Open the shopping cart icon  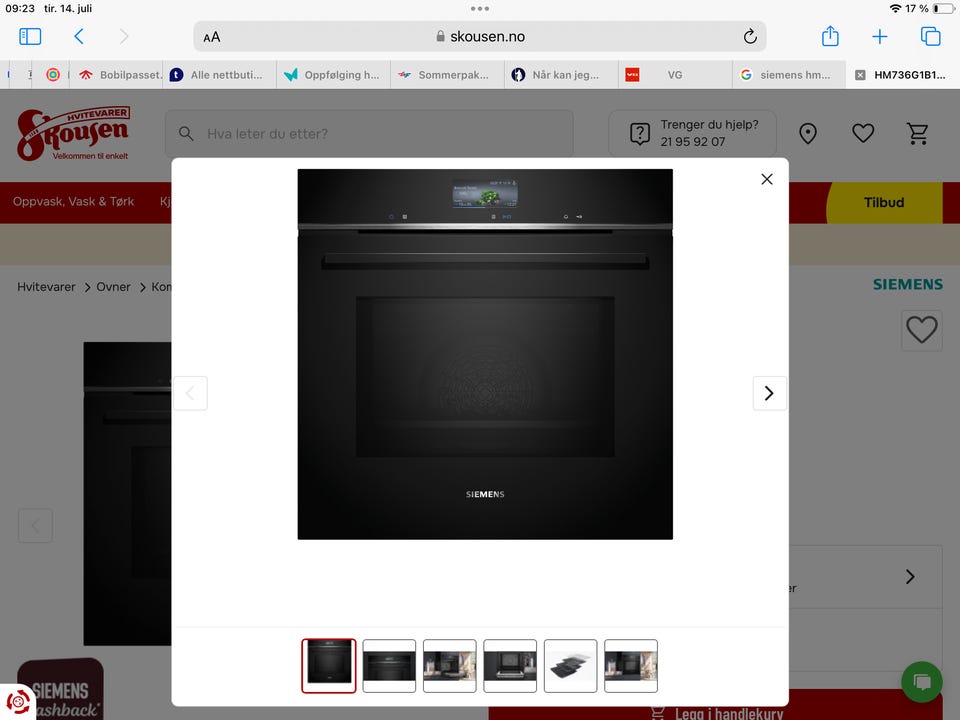[x=917, y=133]
